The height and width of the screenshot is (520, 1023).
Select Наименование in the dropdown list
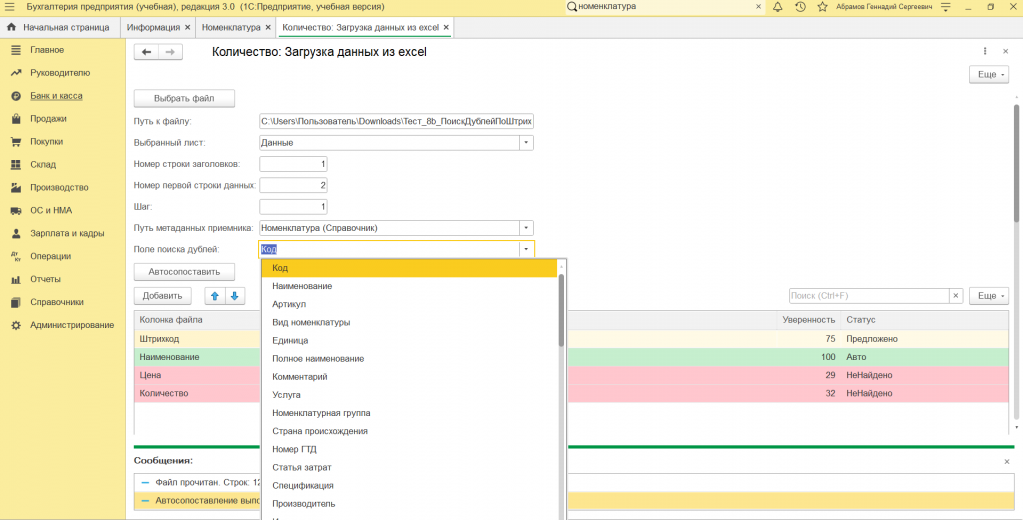[409, 286]
